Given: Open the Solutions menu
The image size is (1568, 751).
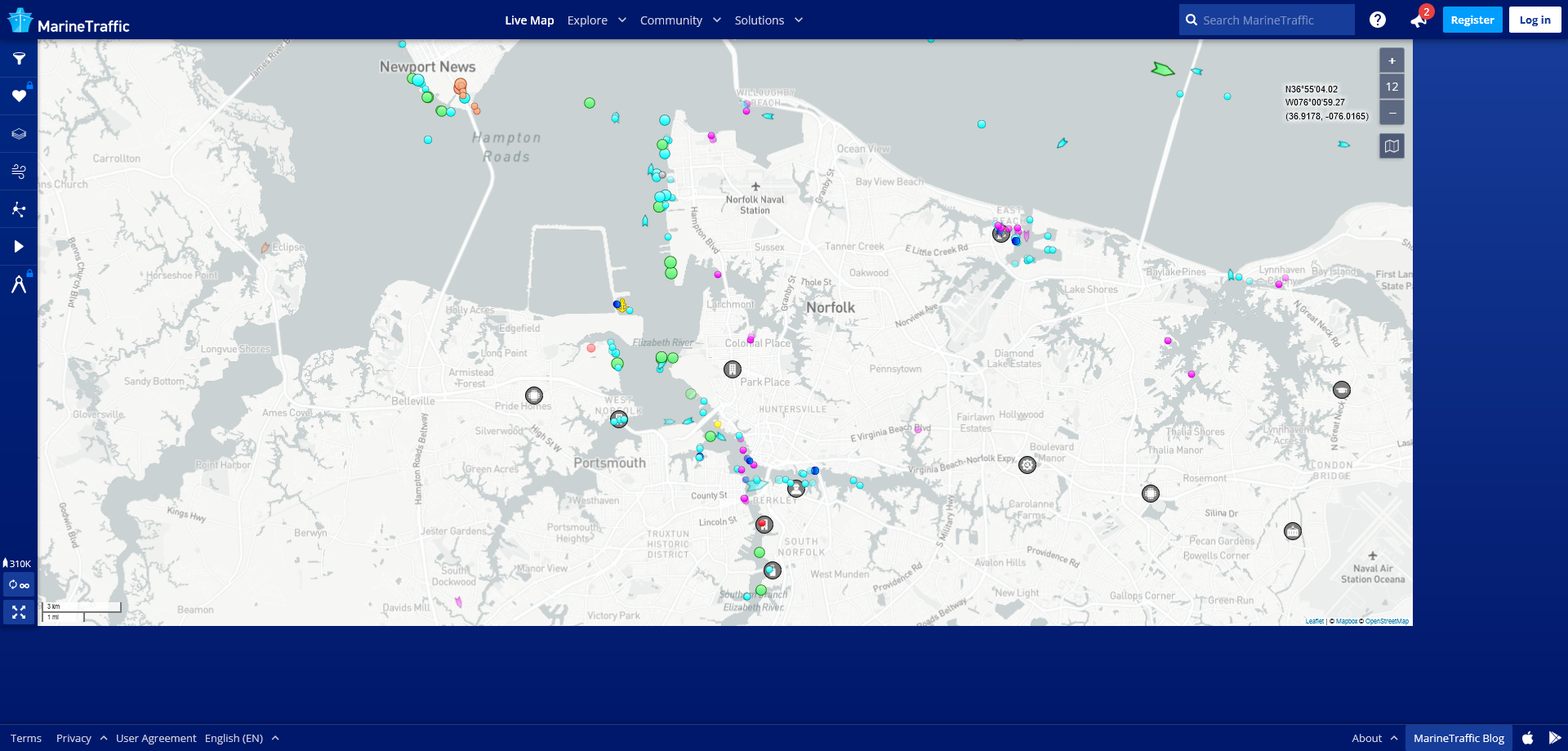Looking at the screenshot, I should 759,20.
